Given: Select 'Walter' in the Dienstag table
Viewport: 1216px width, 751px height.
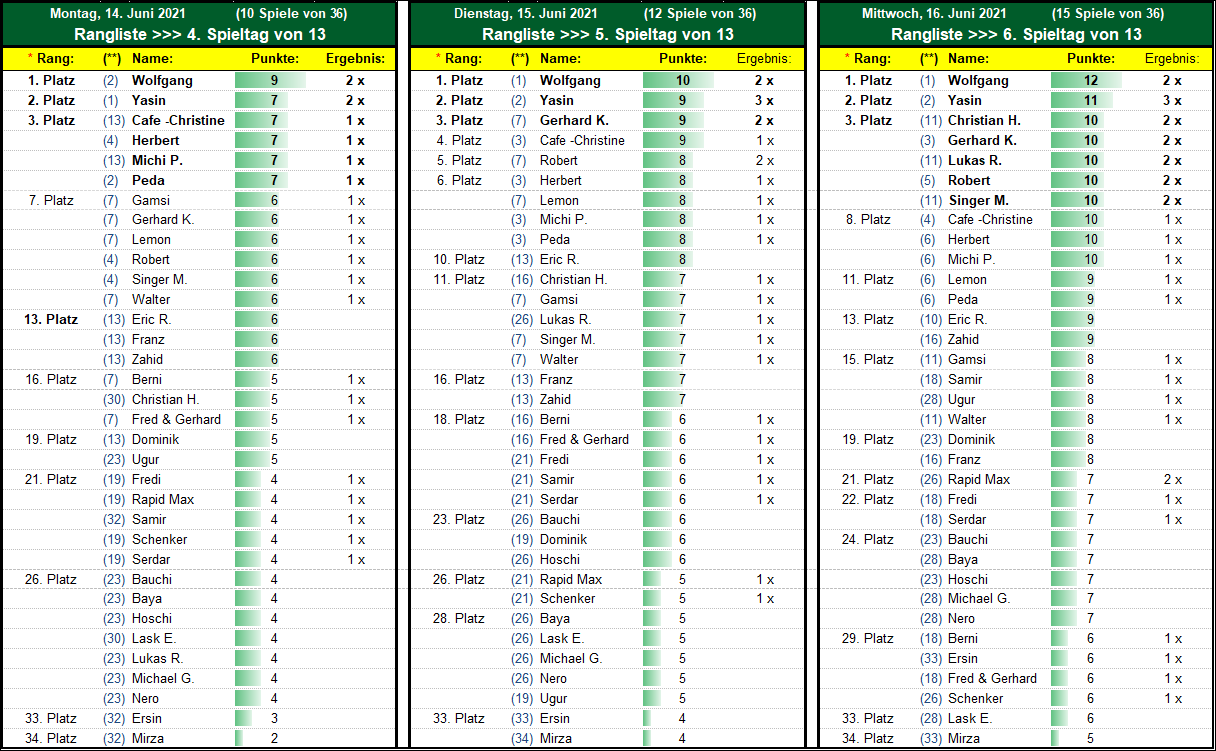Looking at the screenshot, I should tap(559, 359).
